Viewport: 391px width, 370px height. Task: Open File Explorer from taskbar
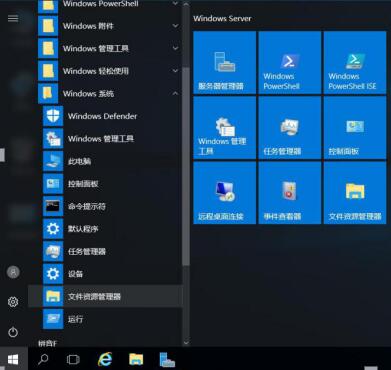point(136,359)
